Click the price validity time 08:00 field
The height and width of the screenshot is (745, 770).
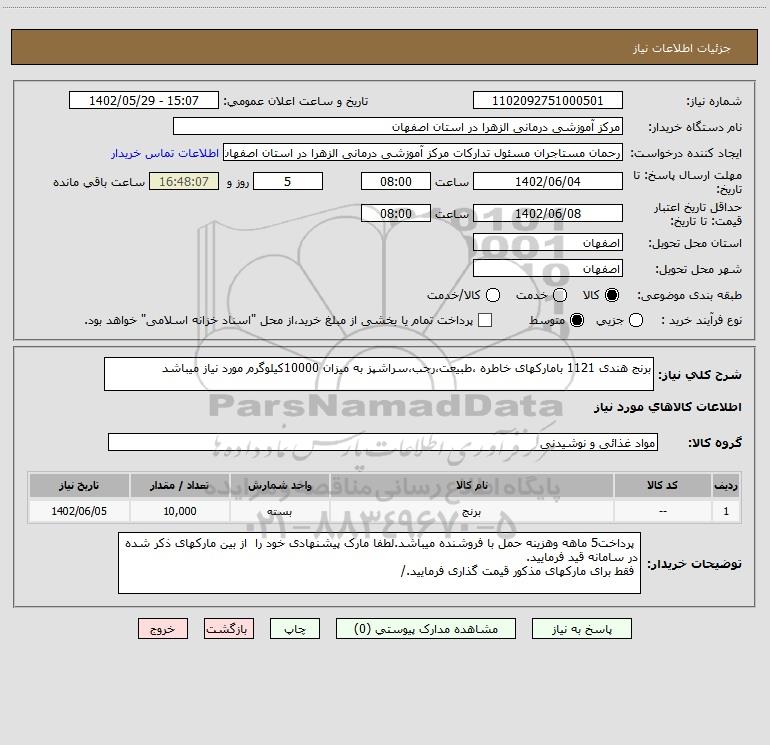[x=396, y=213]
